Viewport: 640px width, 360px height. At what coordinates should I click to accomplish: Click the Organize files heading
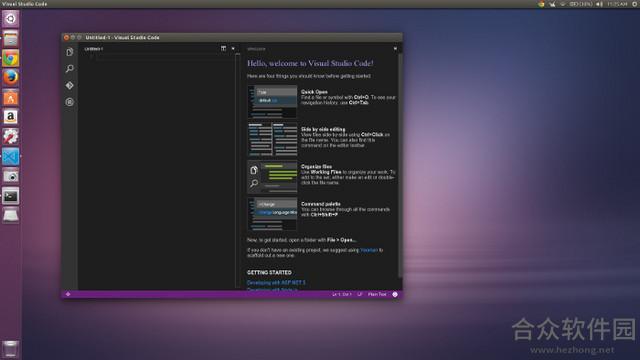pyautogui.click(x=317, y=167)
